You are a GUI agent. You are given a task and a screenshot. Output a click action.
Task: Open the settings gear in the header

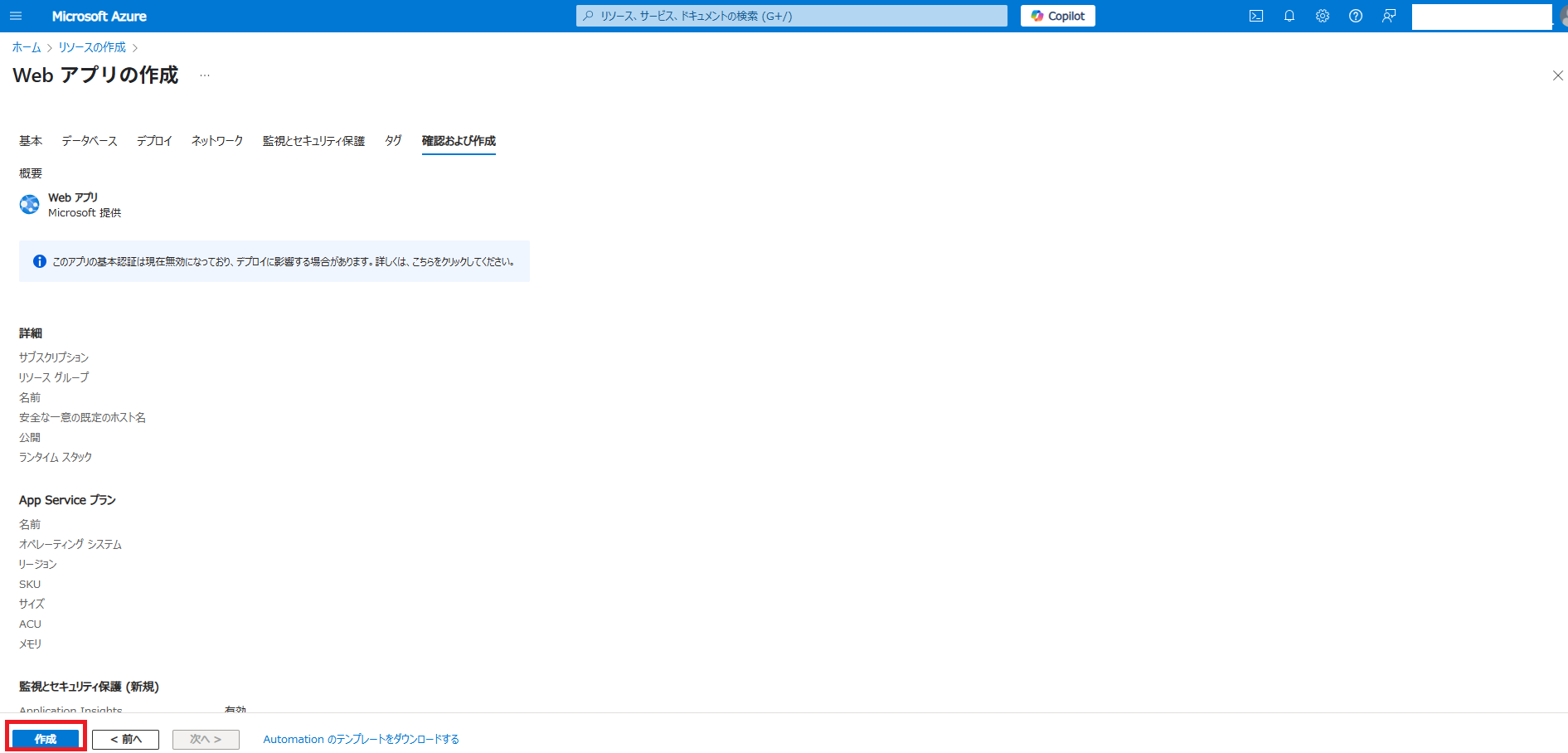[1323, 16]
